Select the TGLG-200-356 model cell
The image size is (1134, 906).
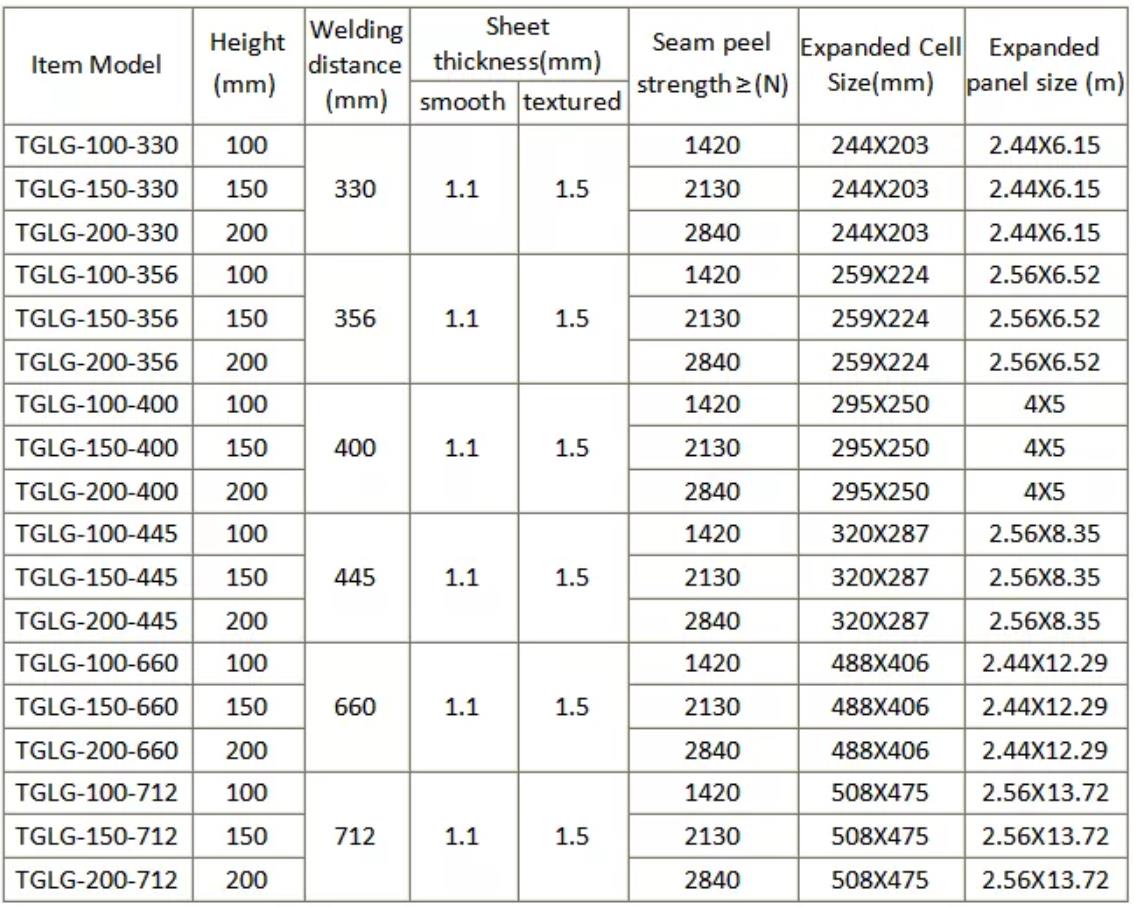click(97, 362)
